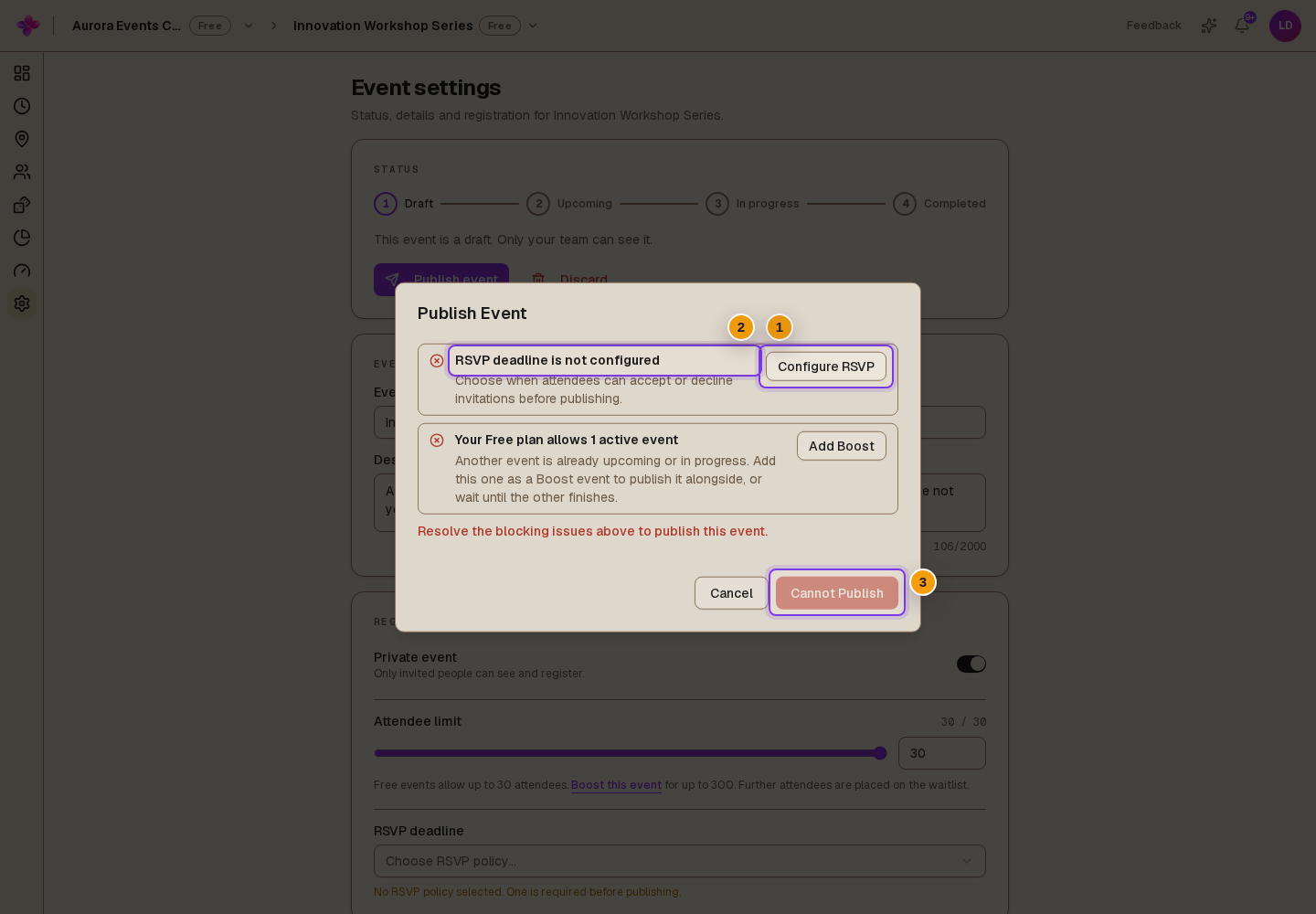The image size is (1316, 914).
Task: Open the attendees people icon in sidebar
Action: 22,172
